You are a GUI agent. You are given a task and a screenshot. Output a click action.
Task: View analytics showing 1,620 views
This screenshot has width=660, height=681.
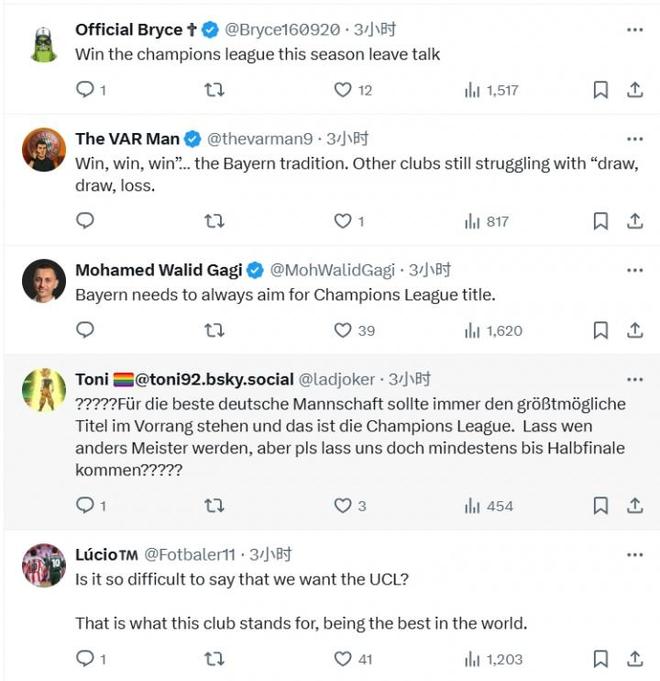493,330
